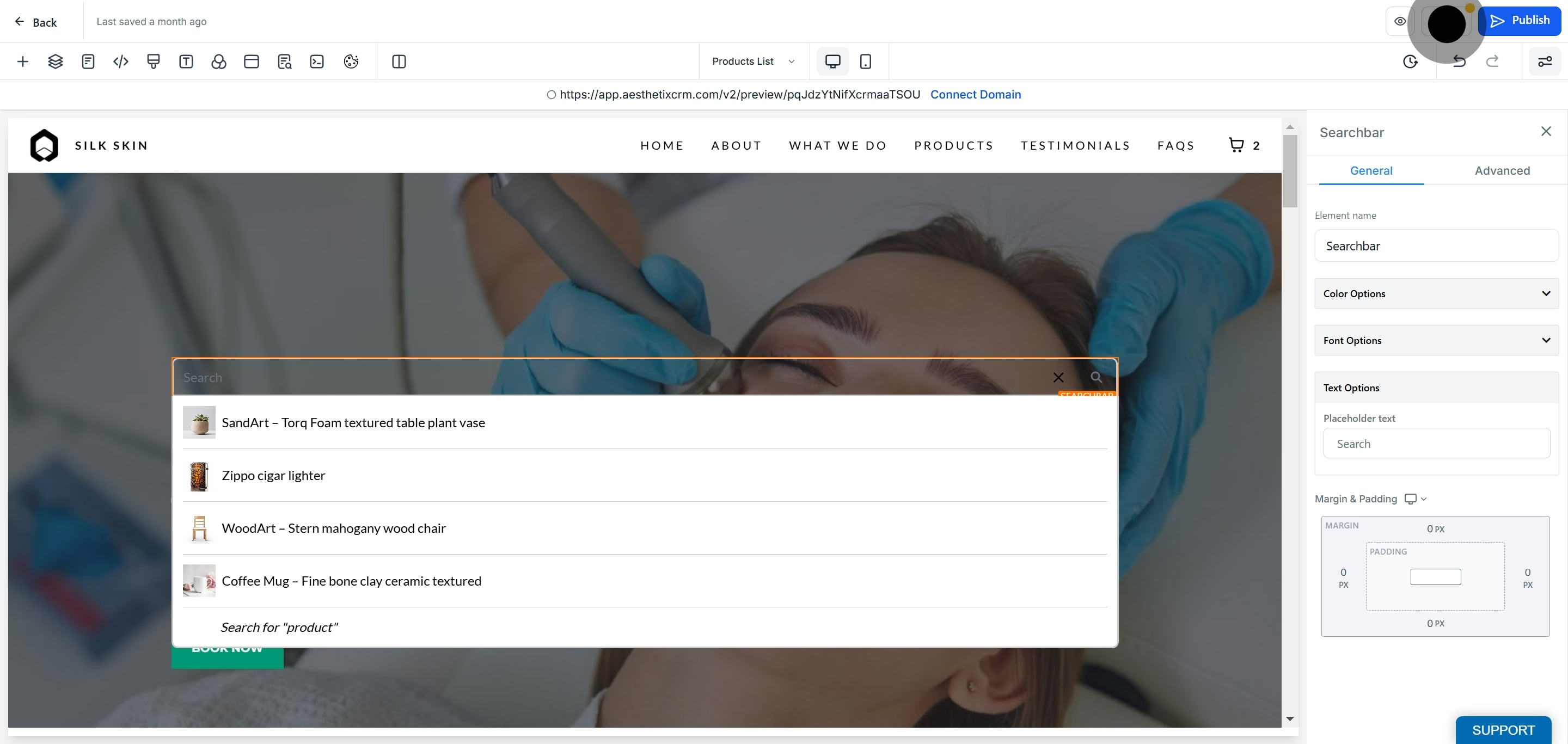This screenshot has height=744, width=1568.
Task: Open the Connect Domain link
Action: click(x=975, y=94)
